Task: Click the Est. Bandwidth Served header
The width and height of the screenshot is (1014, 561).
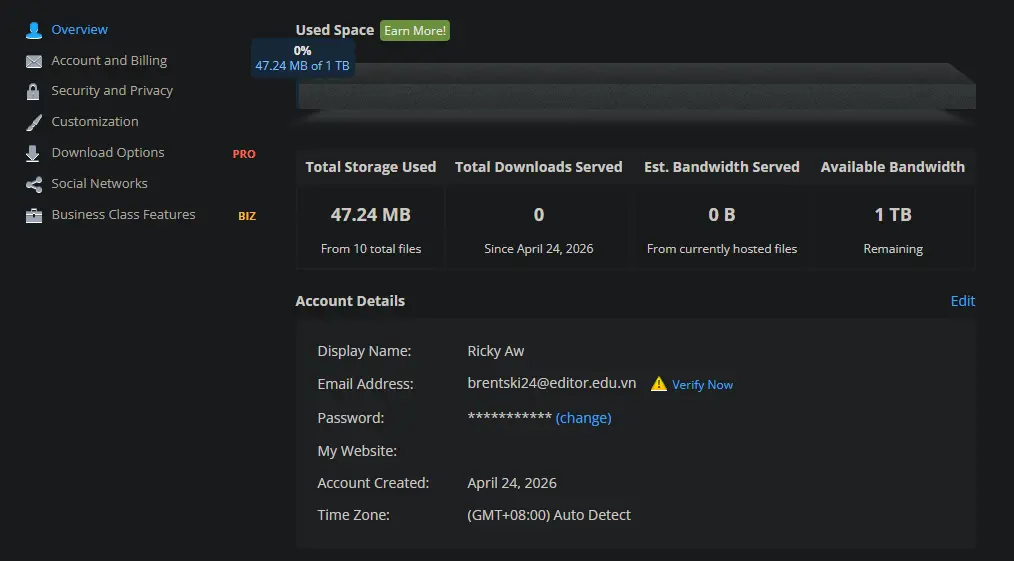Action: point(722,167)
